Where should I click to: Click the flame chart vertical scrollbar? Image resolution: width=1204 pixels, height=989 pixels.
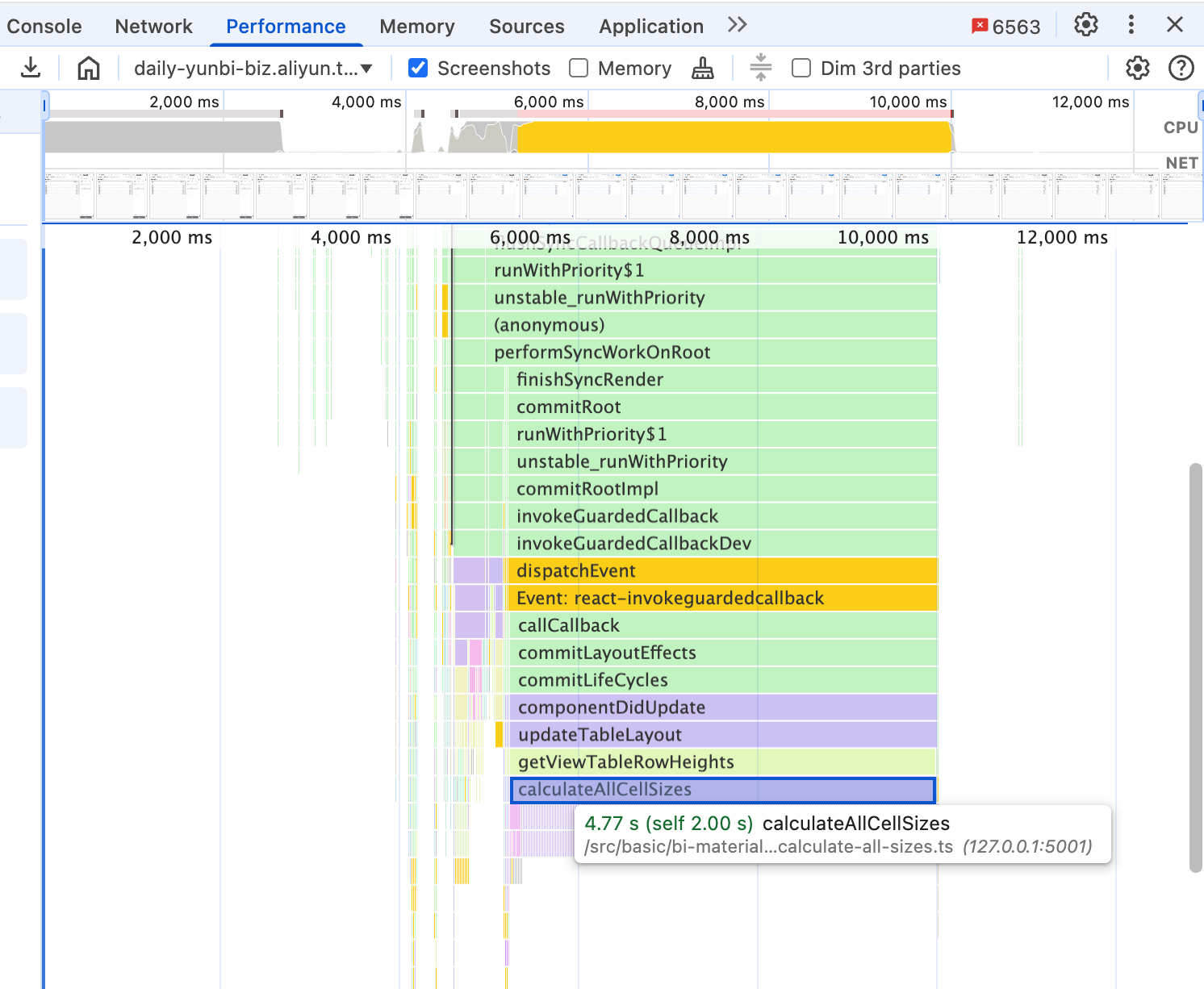coord(1196,668)
